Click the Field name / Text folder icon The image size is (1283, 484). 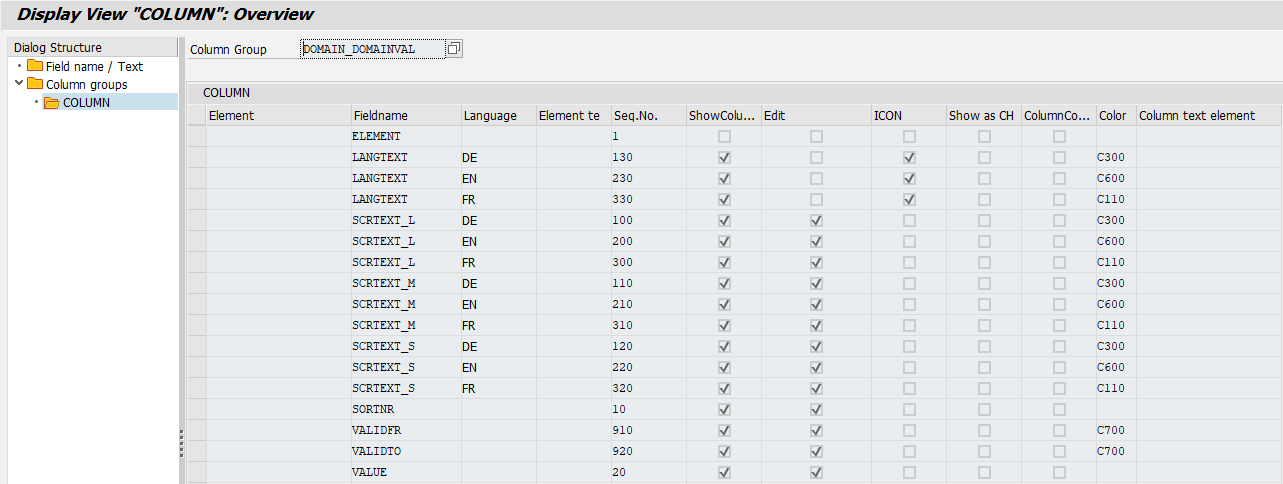pyautogui.click(x=35, y=67)
